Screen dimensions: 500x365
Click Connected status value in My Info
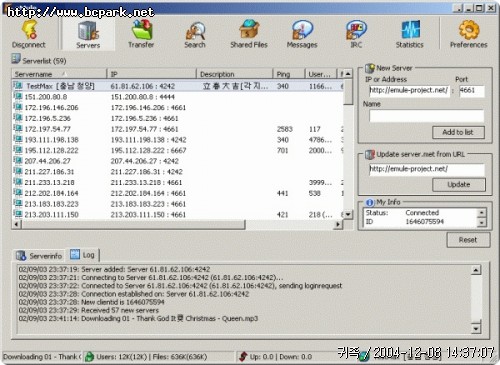click(x=422, y=213)
